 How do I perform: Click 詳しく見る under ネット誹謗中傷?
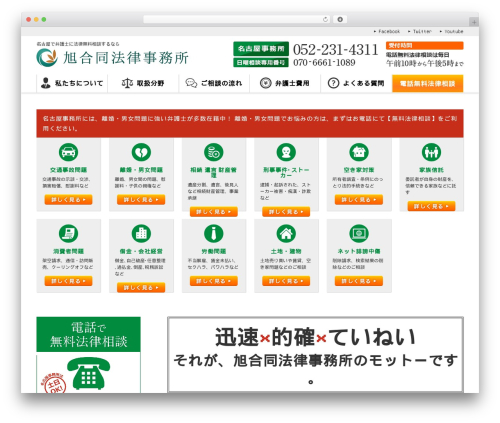coord(359,281)
